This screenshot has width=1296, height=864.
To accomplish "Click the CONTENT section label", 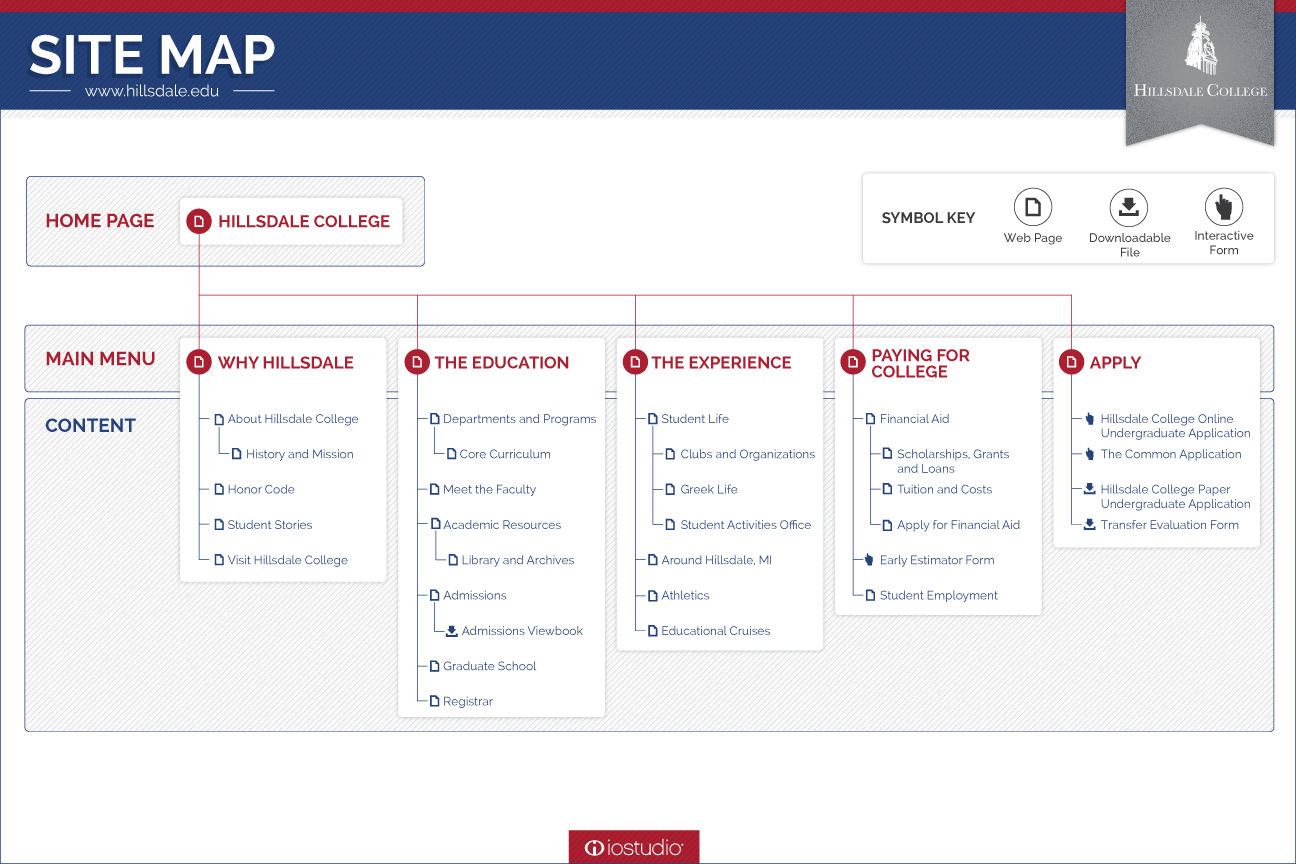I will pyautogui.click(x=90, y=425).
